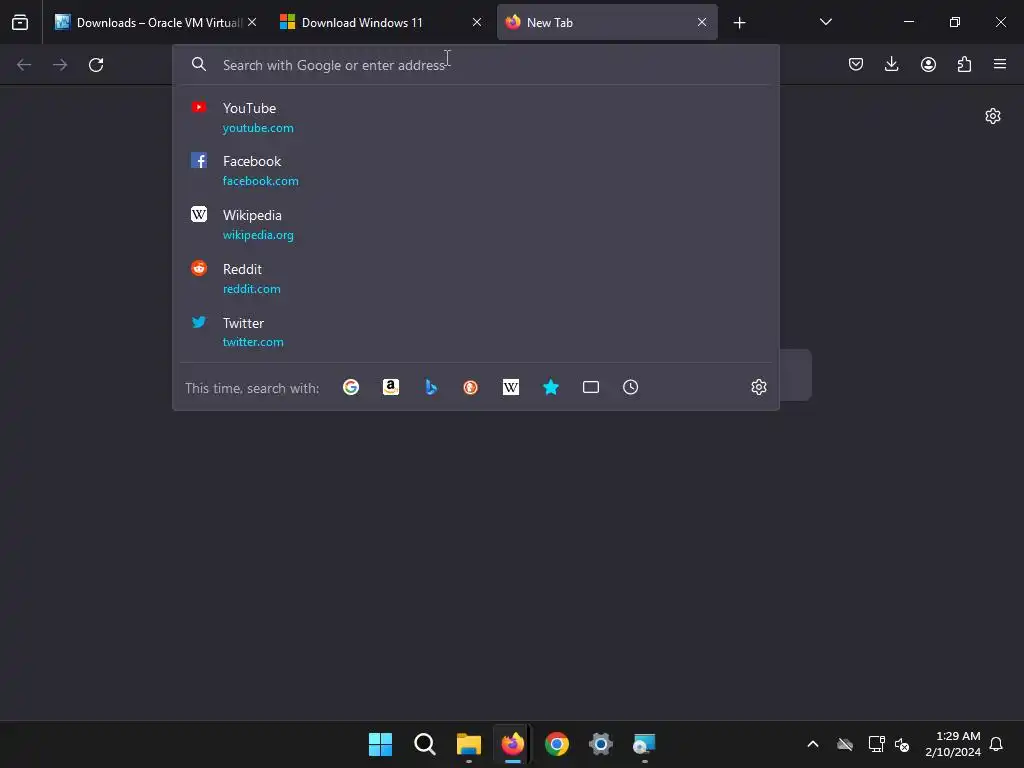
Task: Click the muted volume tray icon
Action: pyautogui.click(x=903, y=744)
